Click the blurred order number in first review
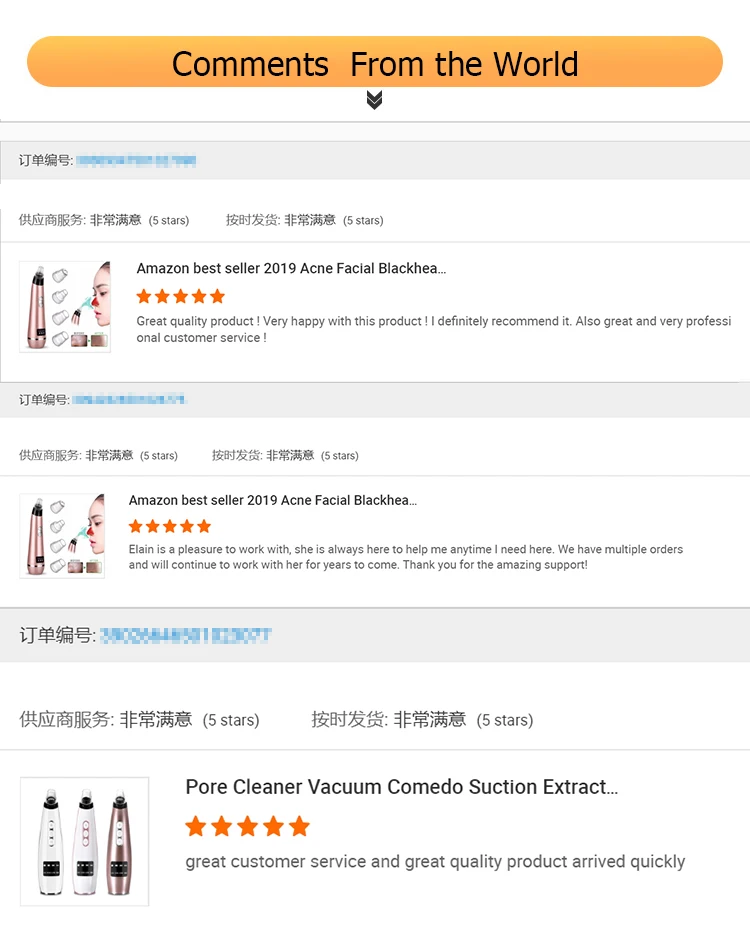Image resolution: width=750 pixels, height=945 pixels. 136,160
